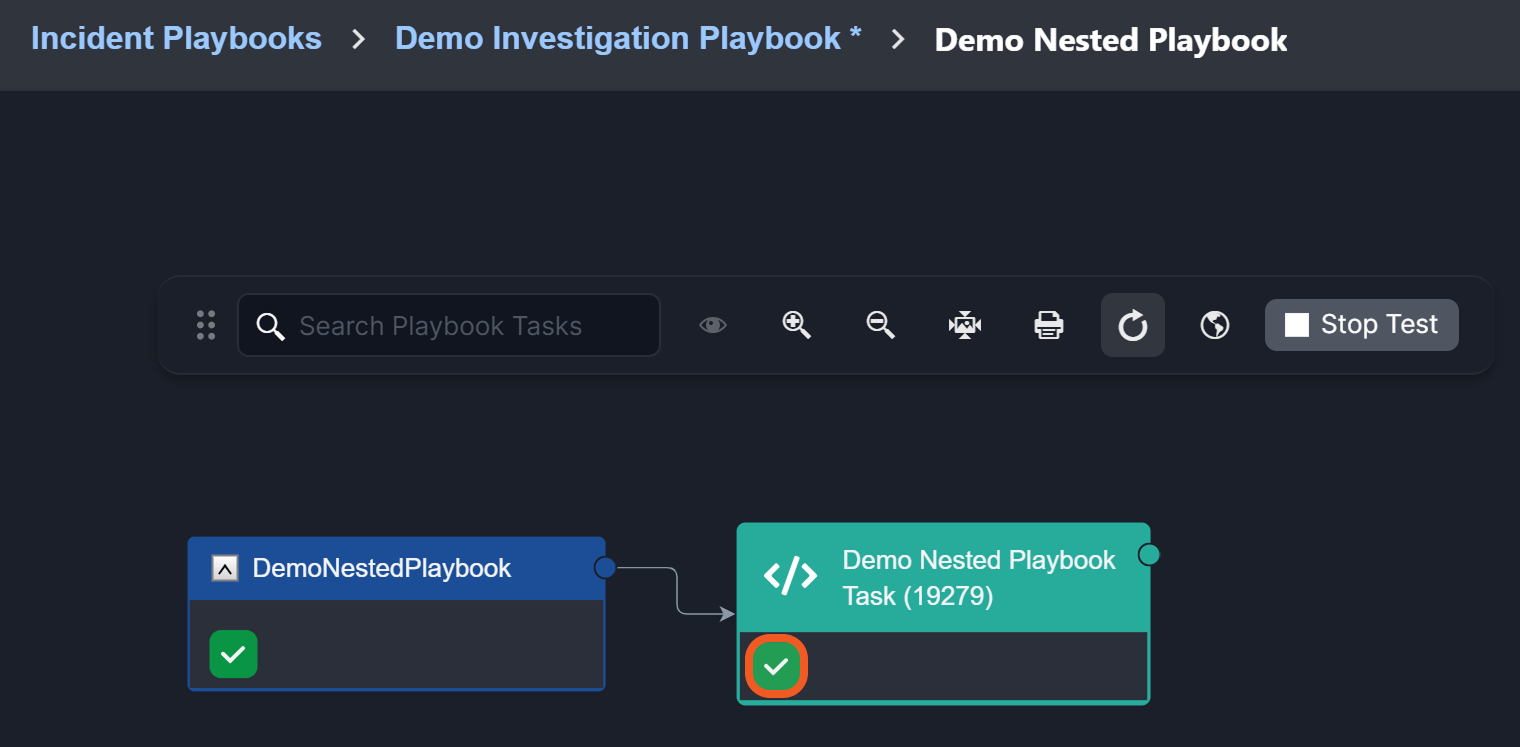Open Incident Playbooks breadcrumb
The height and width of the screenshot is (747, 1520).
176,39
